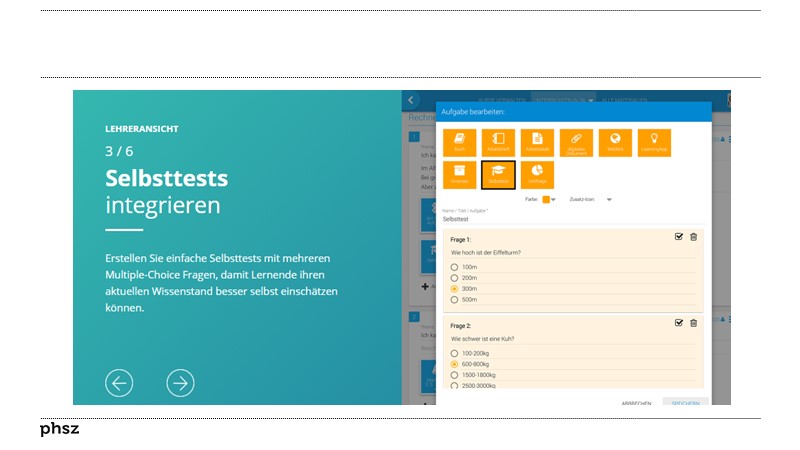Select the 100m answer for Frage 1
The height and width of the screenshot is (450, 800).
point(455,267)
